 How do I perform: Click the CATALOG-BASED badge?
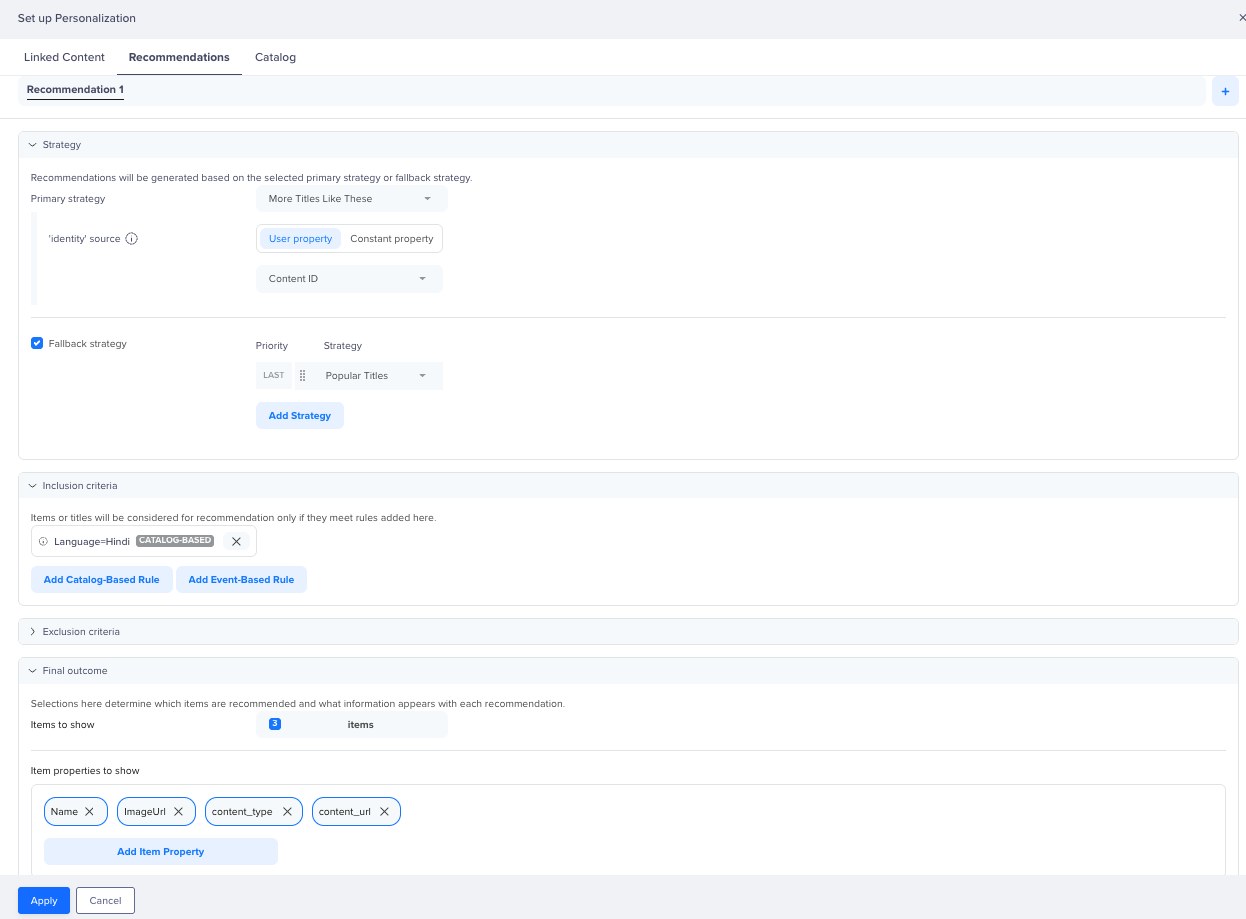tap(176, 541)
